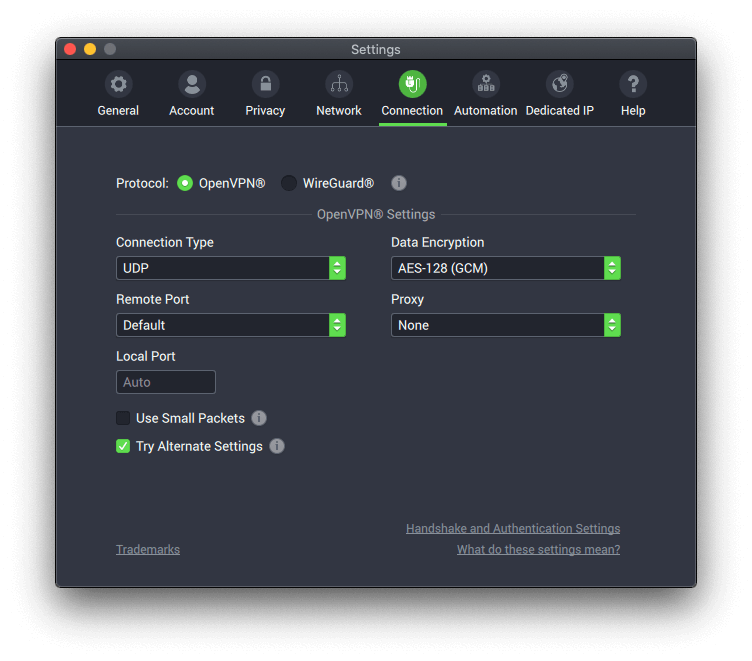
Task: Open the Help question mark icon
Action: tap(633, 84)
